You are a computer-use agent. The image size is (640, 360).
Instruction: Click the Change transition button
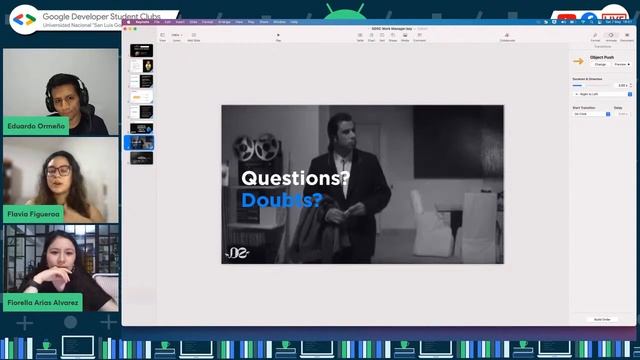pyautogui.click(x=600, y=64)
